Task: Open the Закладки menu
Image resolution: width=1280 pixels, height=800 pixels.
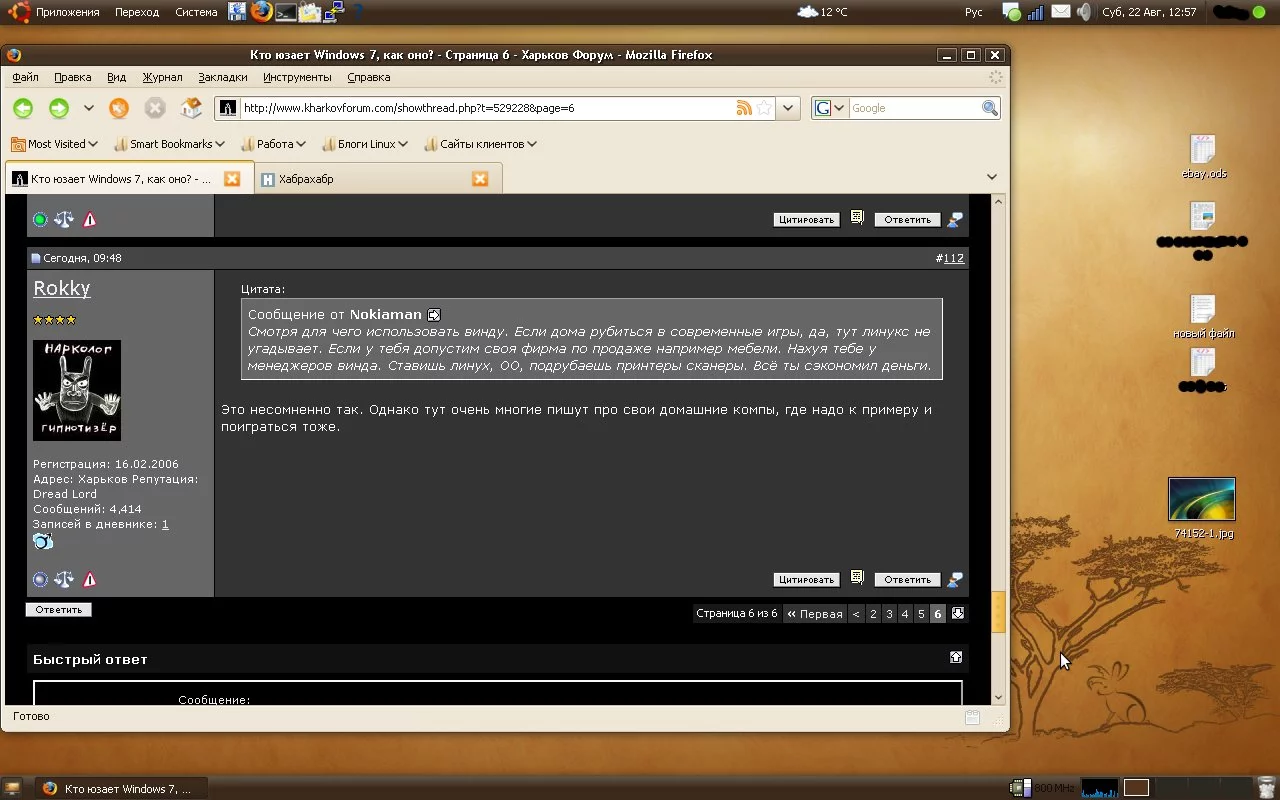Action: pyautogui.click(x=222, y=77)
